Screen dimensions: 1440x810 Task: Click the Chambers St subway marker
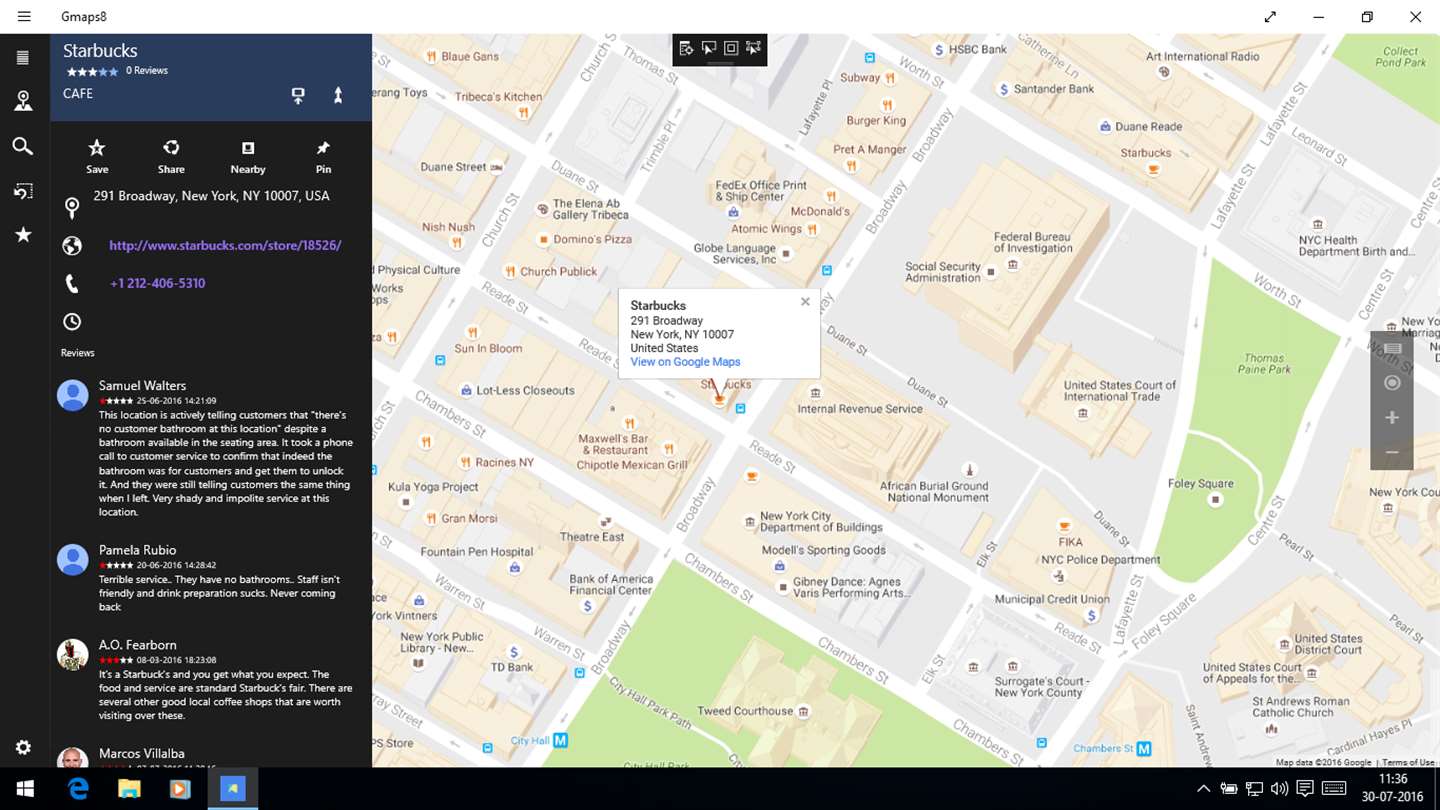coord(1144,748)
